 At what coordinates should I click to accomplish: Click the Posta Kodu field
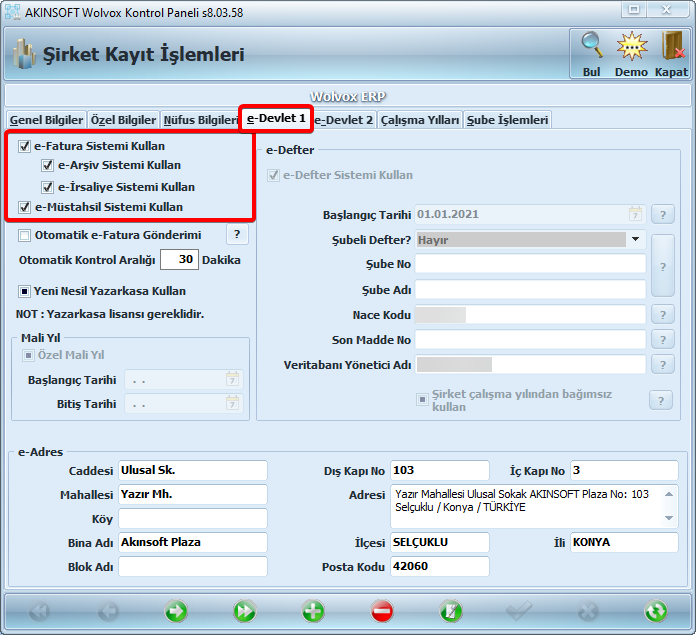[440, 566]
